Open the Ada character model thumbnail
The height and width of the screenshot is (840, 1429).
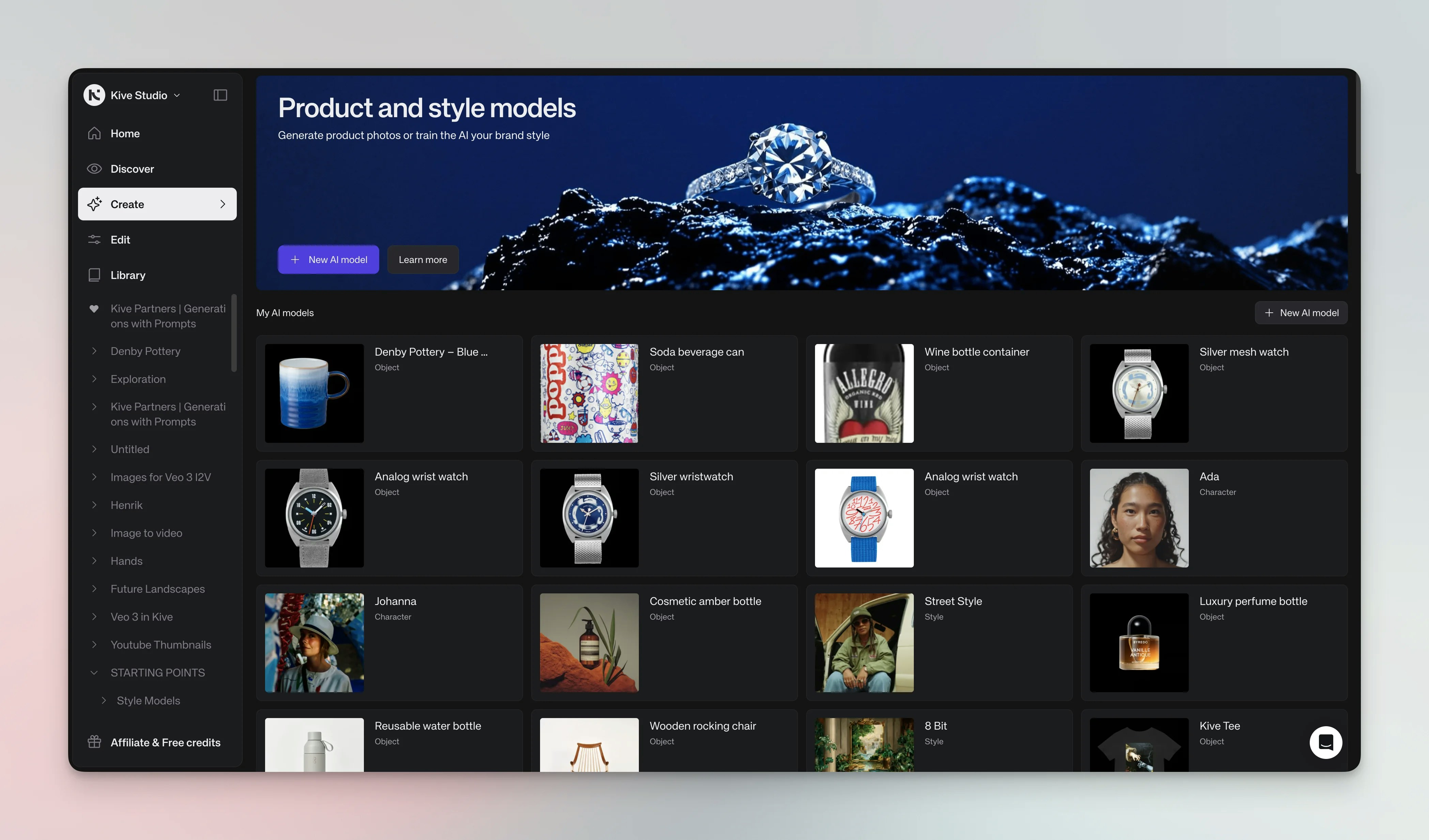coord(1139,517)
